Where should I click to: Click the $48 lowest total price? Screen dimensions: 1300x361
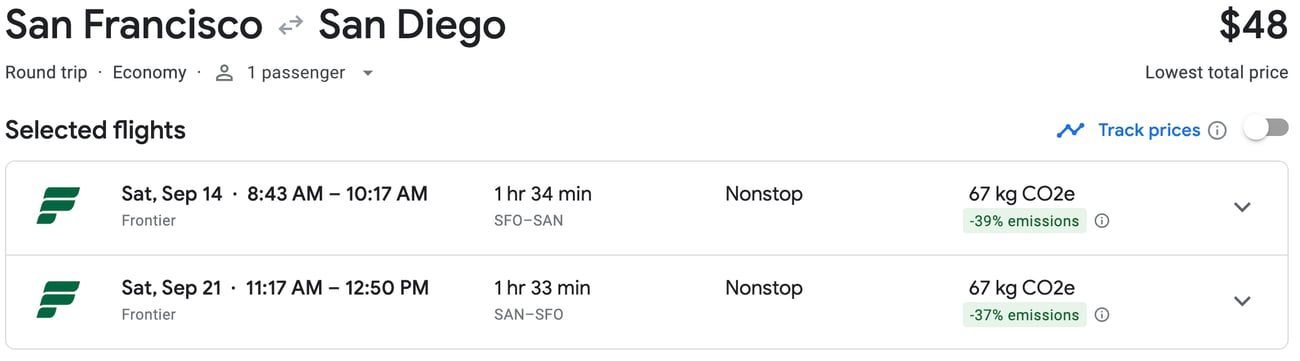(x=1253, y=27)
